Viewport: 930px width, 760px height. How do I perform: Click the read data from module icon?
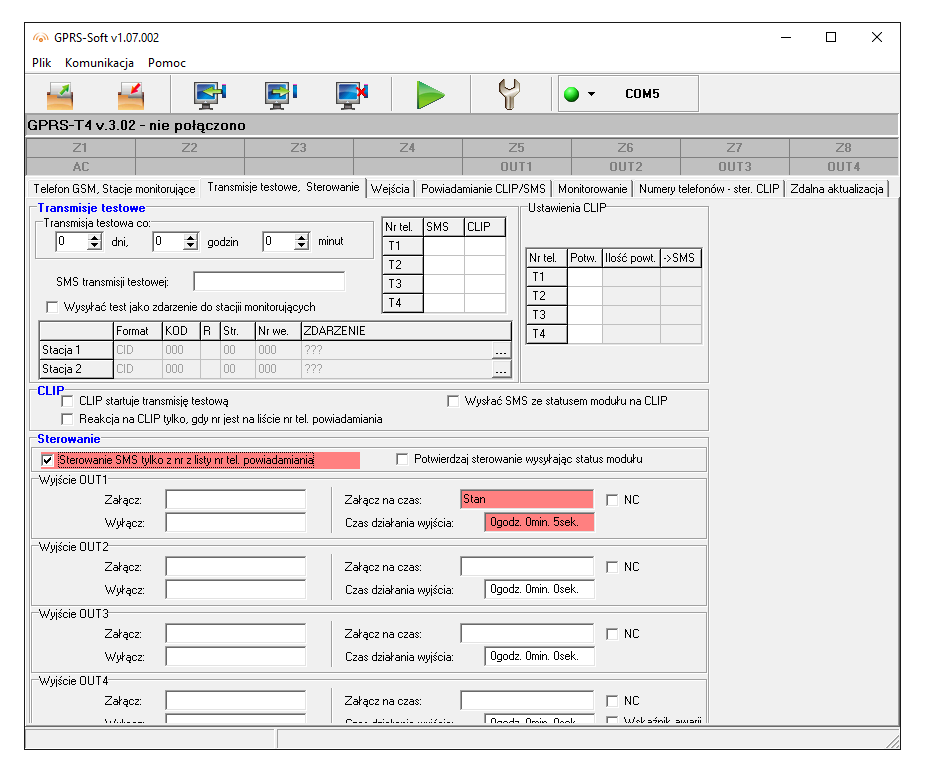(x=210, y=94)
